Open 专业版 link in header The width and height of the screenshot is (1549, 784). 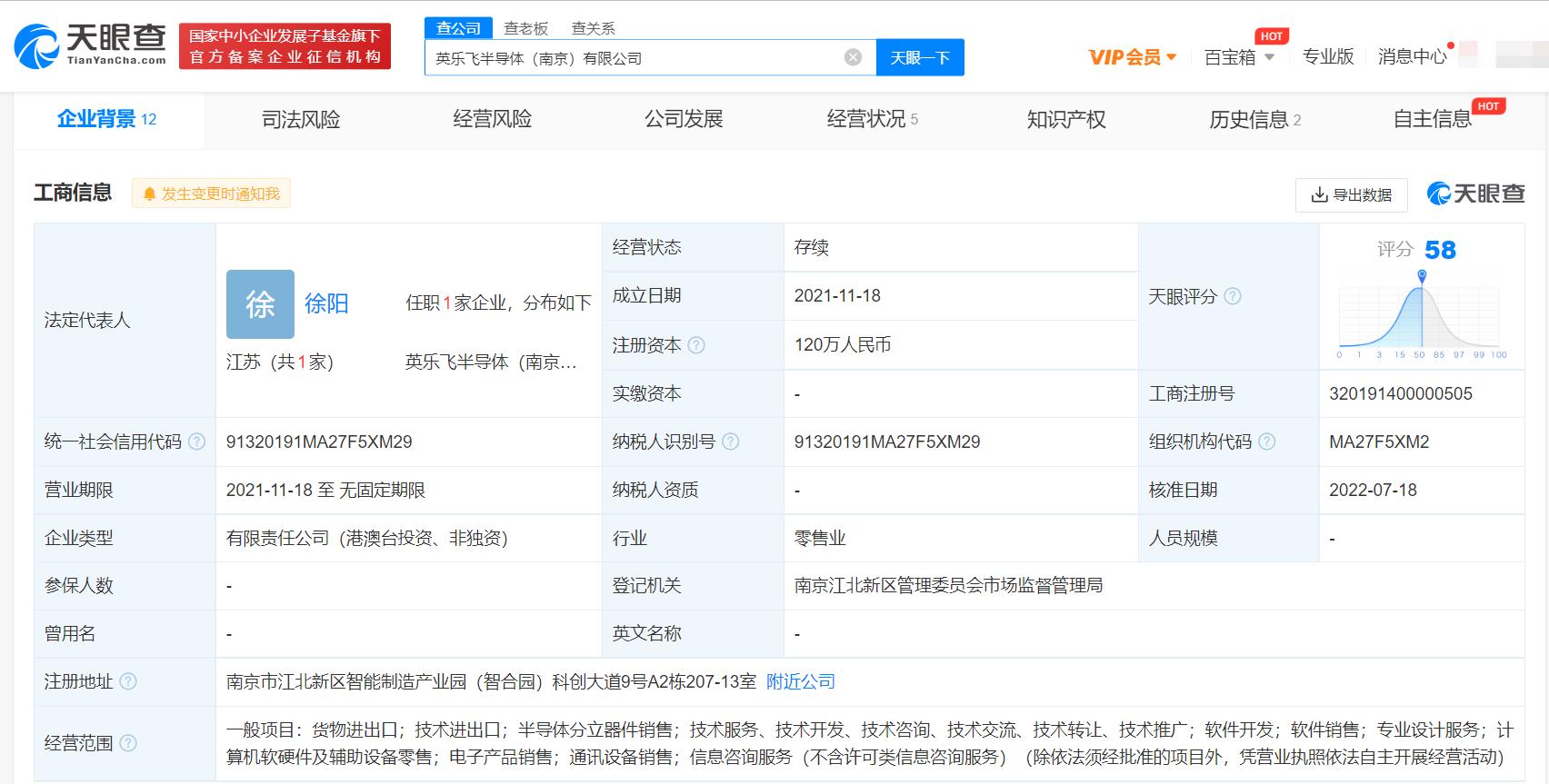[1328, 56]
